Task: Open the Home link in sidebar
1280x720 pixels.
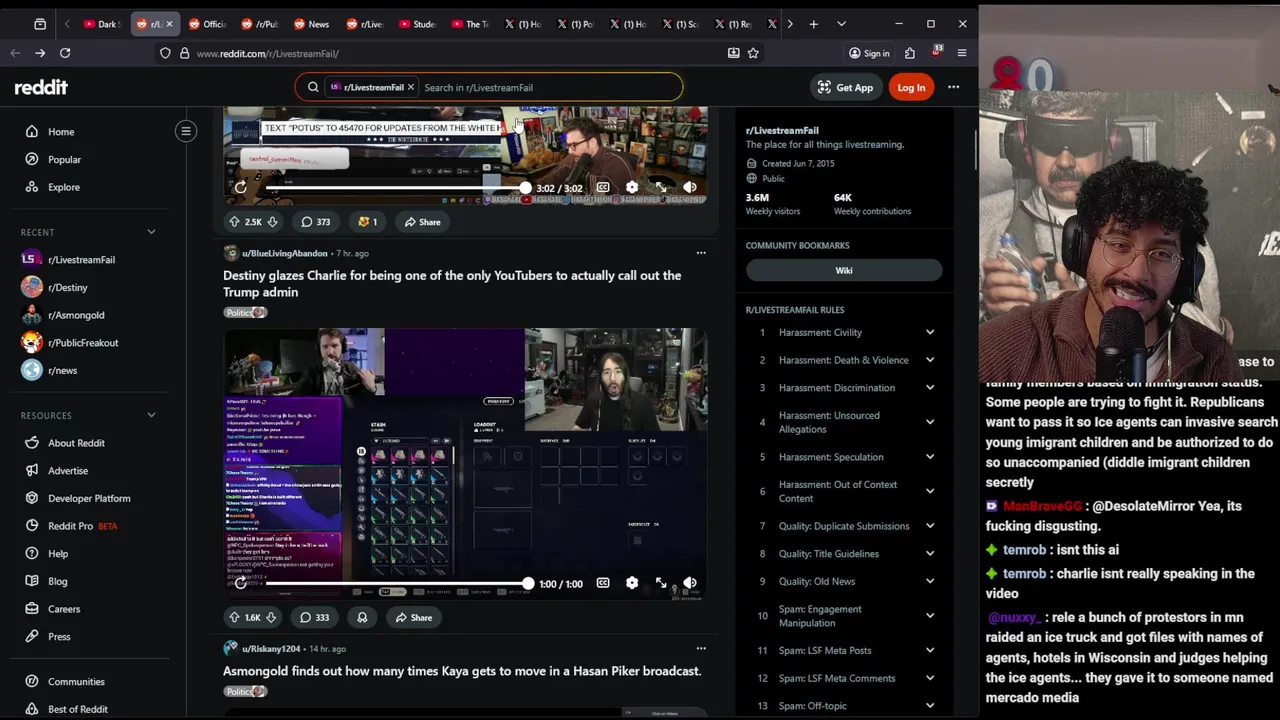Action: (x=61, y=132)
